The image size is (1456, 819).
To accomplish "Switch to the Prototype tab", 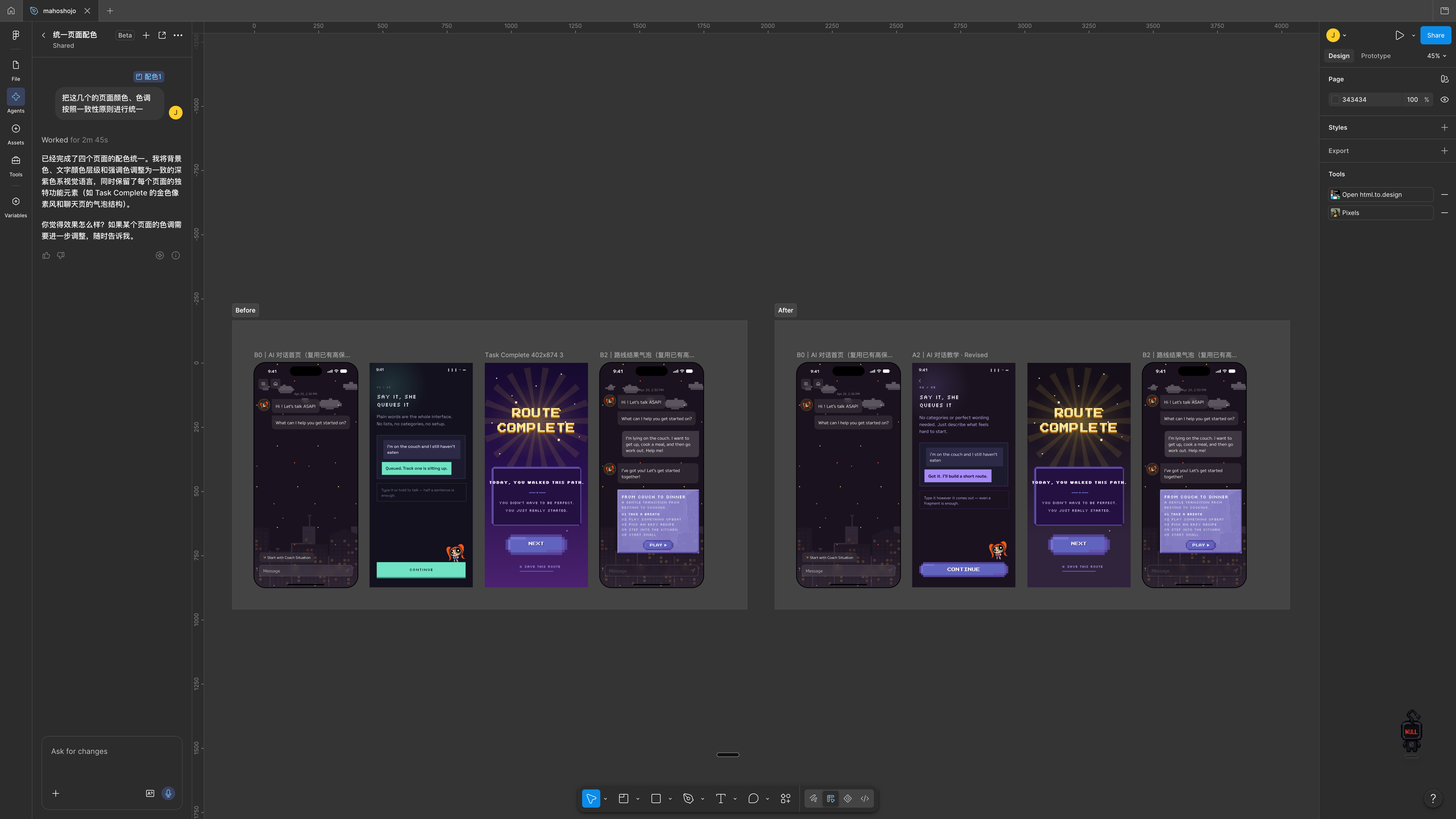I will [x=1375, y=56].
